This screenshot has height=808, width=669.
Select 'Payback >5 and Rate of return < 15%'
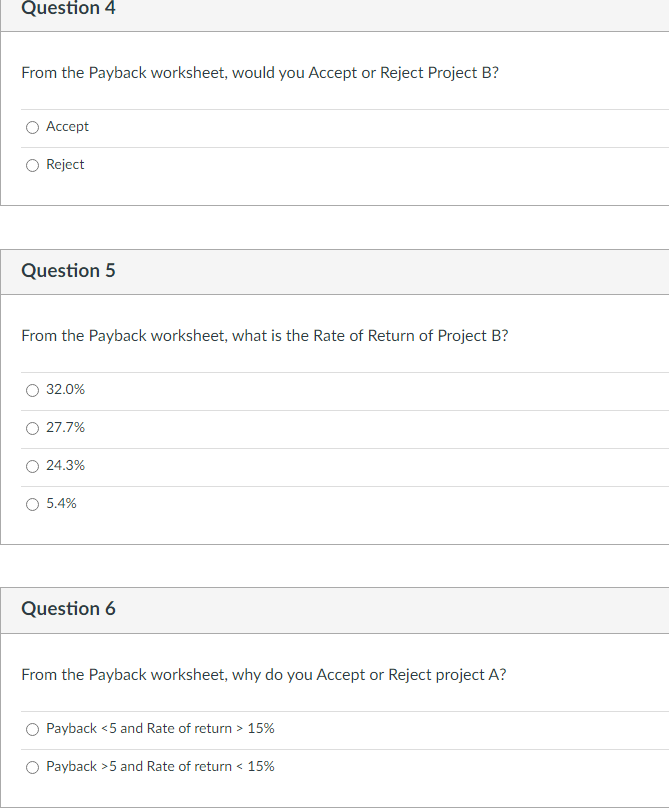32,767
